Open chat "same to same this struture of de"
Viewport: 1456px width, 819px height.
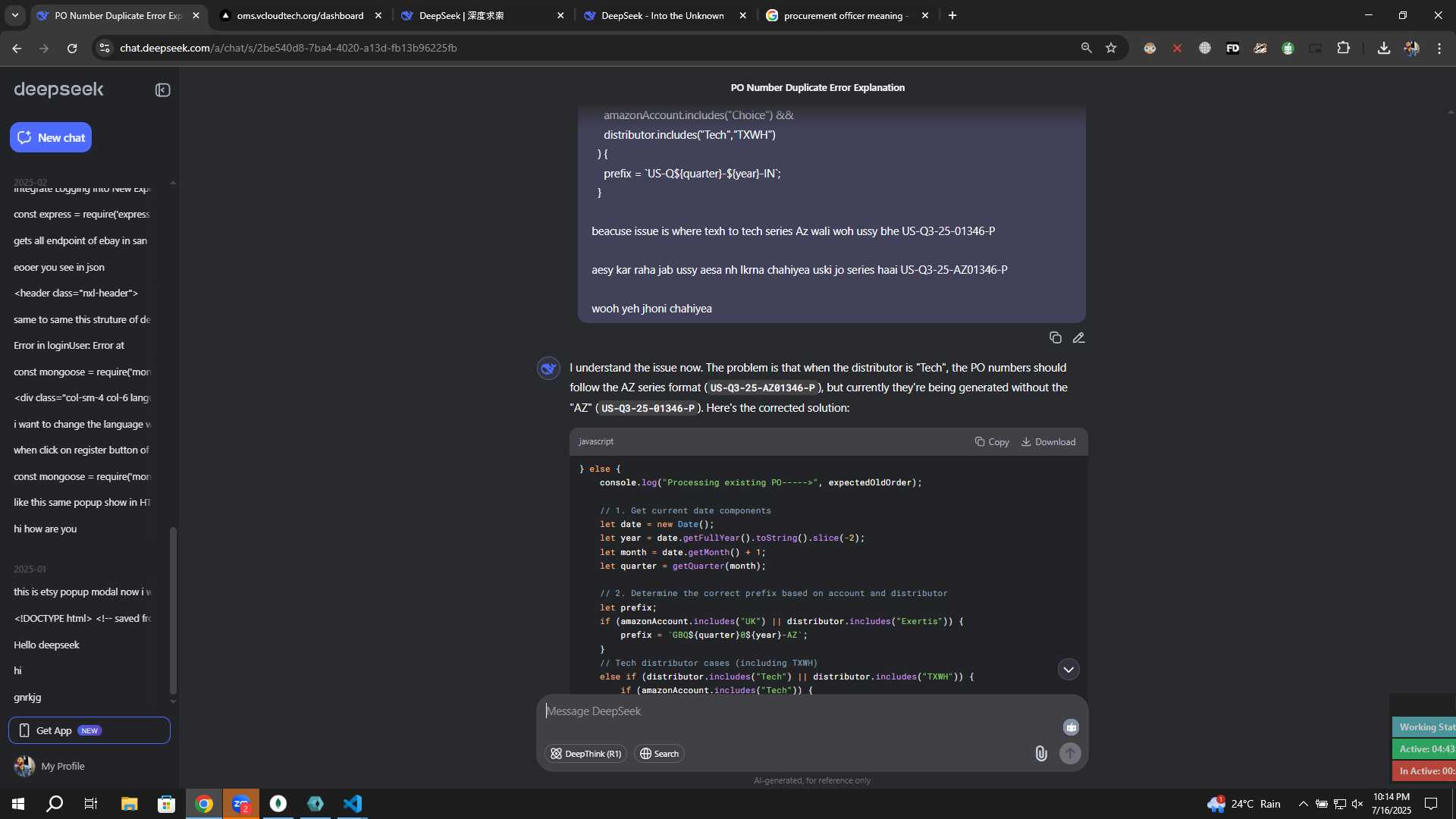(x=82, y=319)
